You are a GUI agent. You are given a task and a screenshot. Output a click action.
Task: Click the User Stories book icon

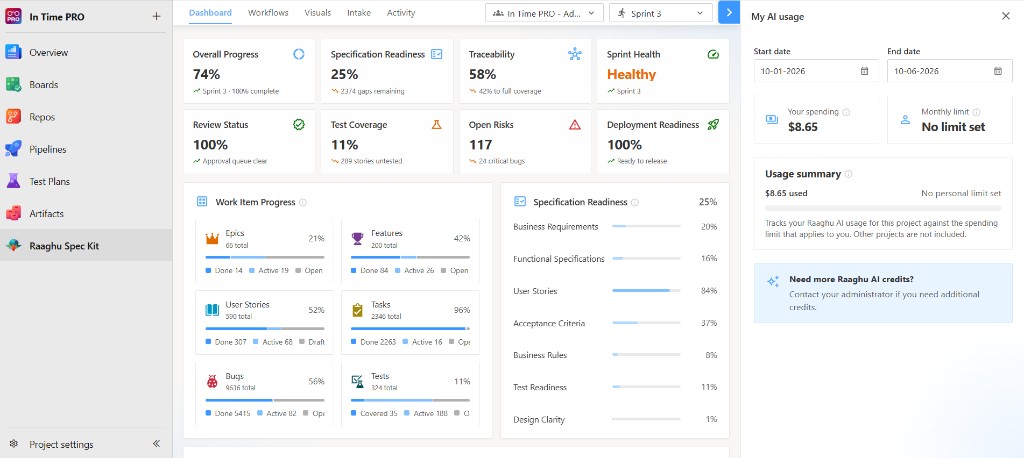[212, 310]
